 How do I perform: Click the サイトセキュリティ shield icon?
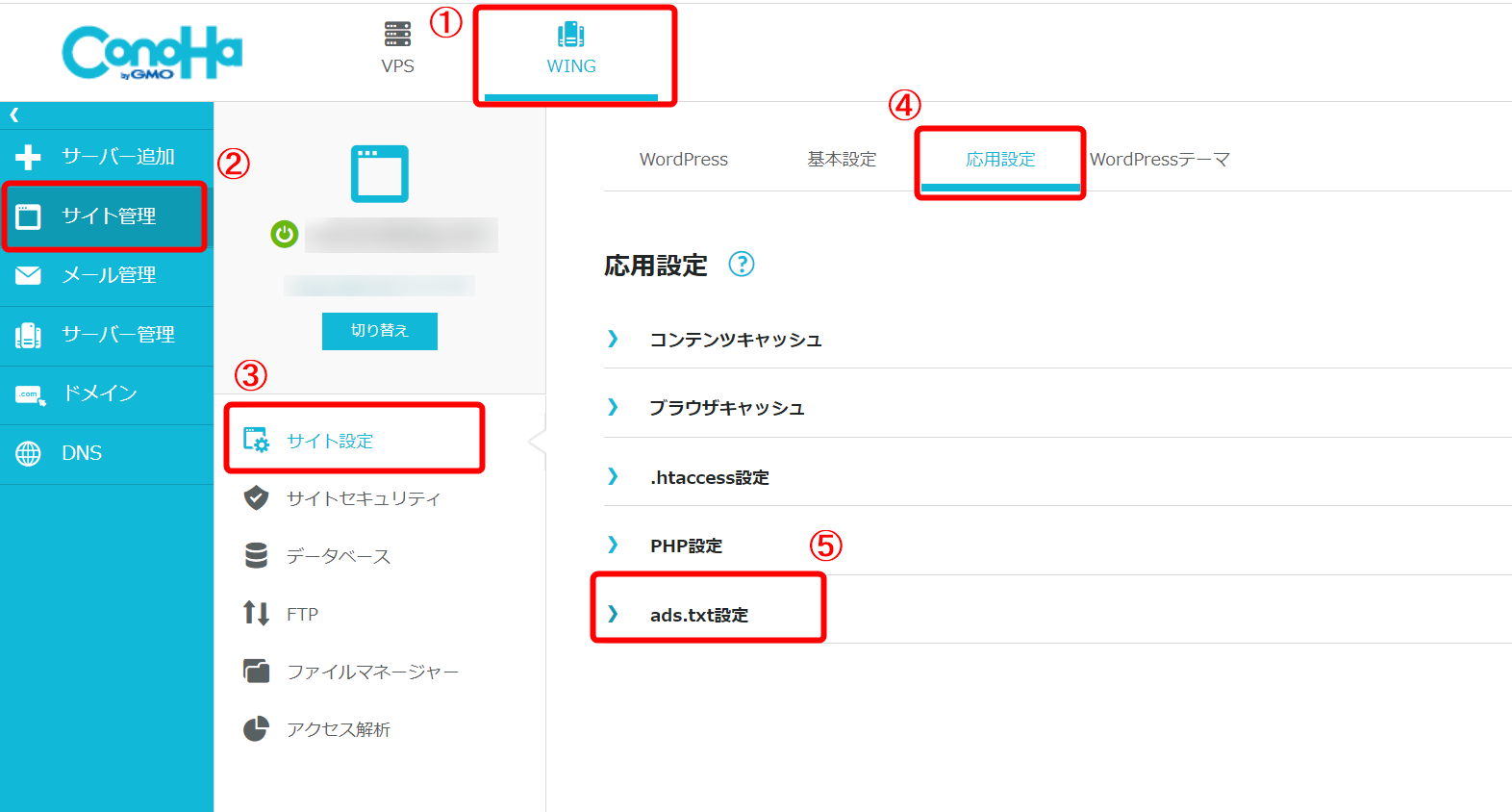click(256, 497)
